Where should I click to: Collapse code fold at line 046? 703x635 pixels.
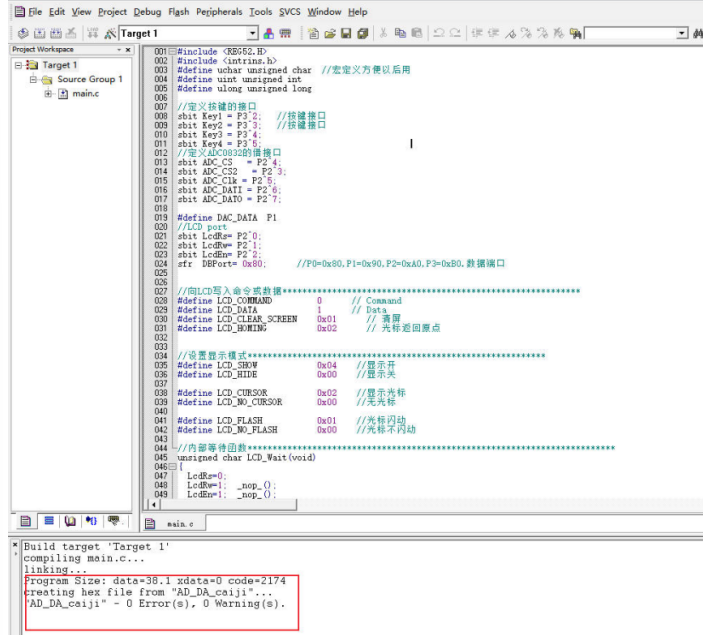coord(172,466)
